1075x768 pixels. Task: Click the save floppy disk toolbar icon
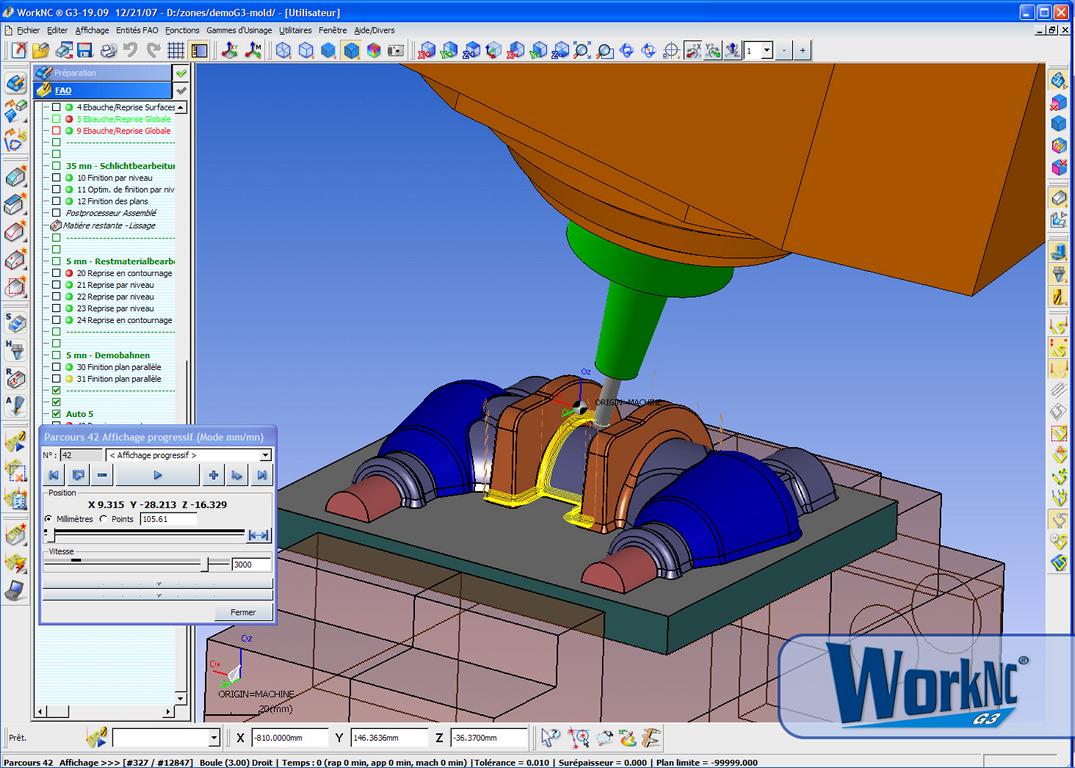click(x=85, y=50)
